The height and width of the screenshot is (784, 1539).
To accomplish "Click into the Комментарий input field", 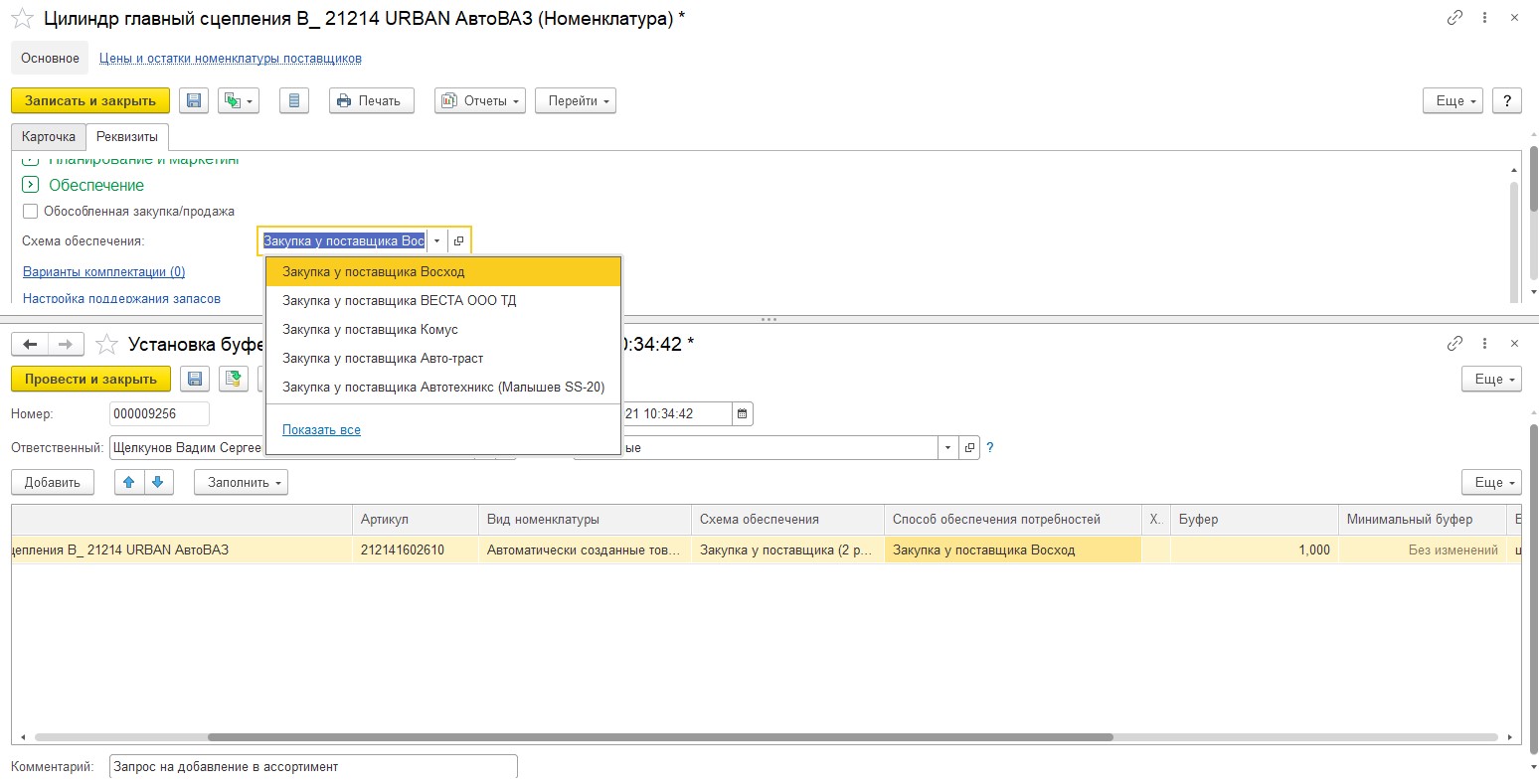I will tap(313, 766).
